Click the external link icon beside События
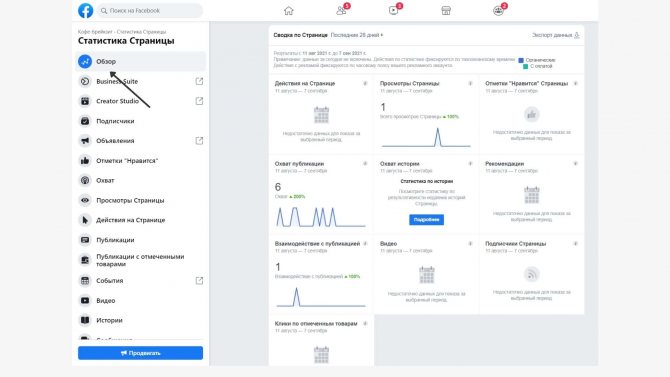 pos(199,281)
